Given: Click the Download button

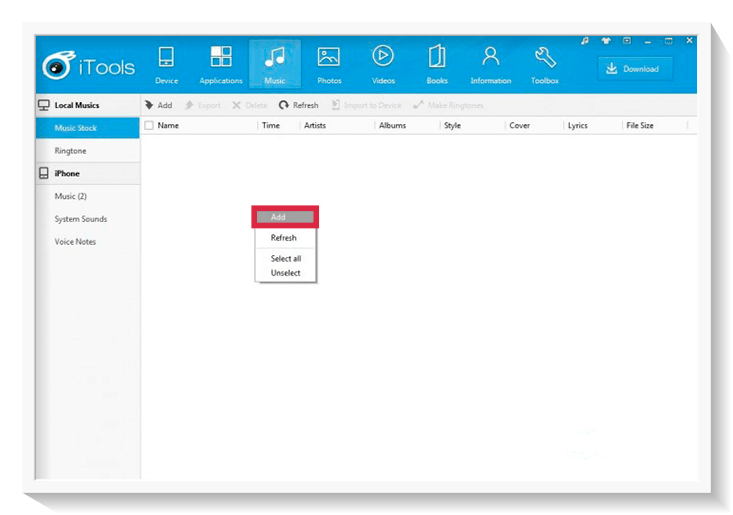Looking at the screenshot, I should point(635,69).
